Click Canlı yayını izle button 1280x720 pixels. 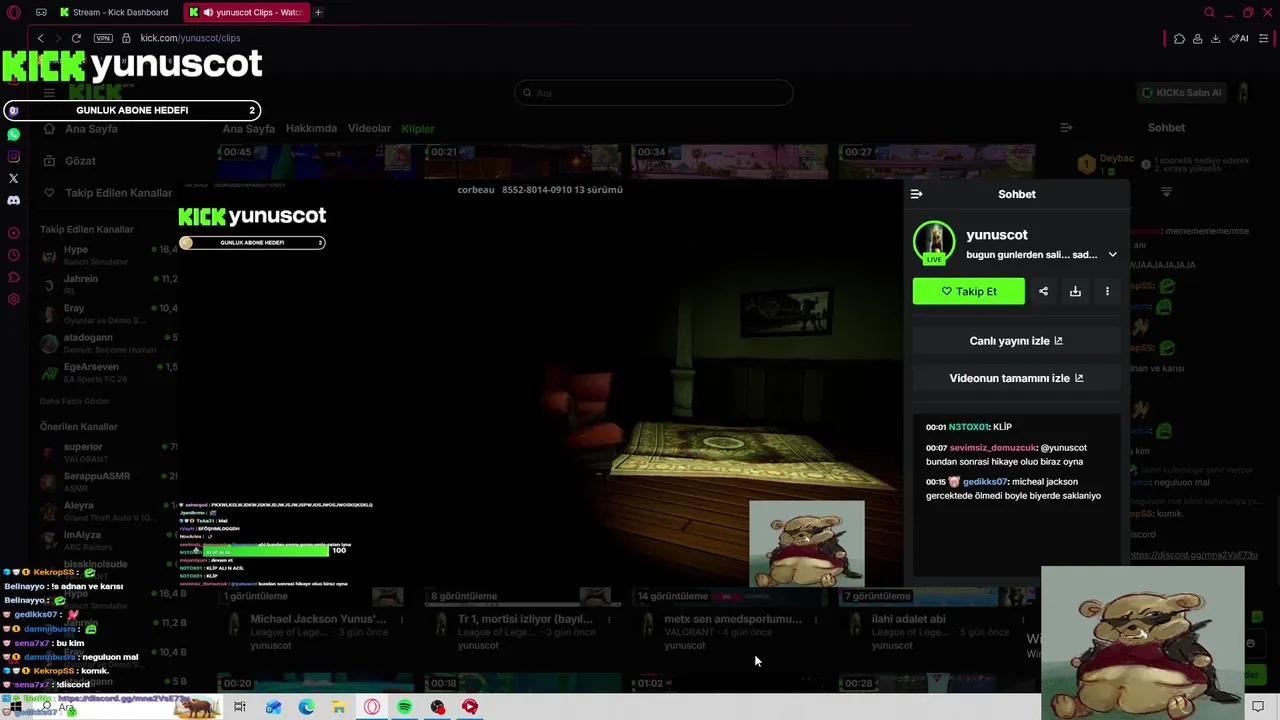tap(1016, 341)
